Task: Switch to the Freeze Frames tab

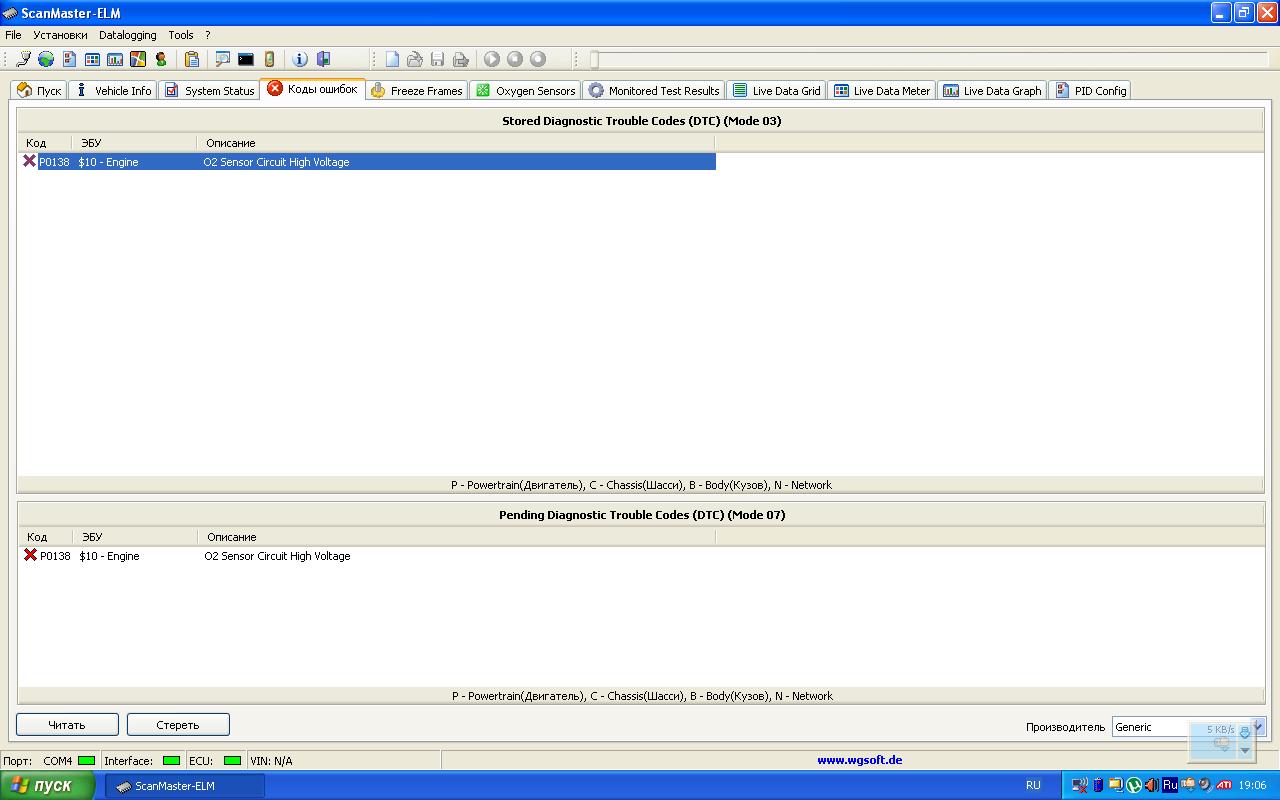Action: (416, 90)
